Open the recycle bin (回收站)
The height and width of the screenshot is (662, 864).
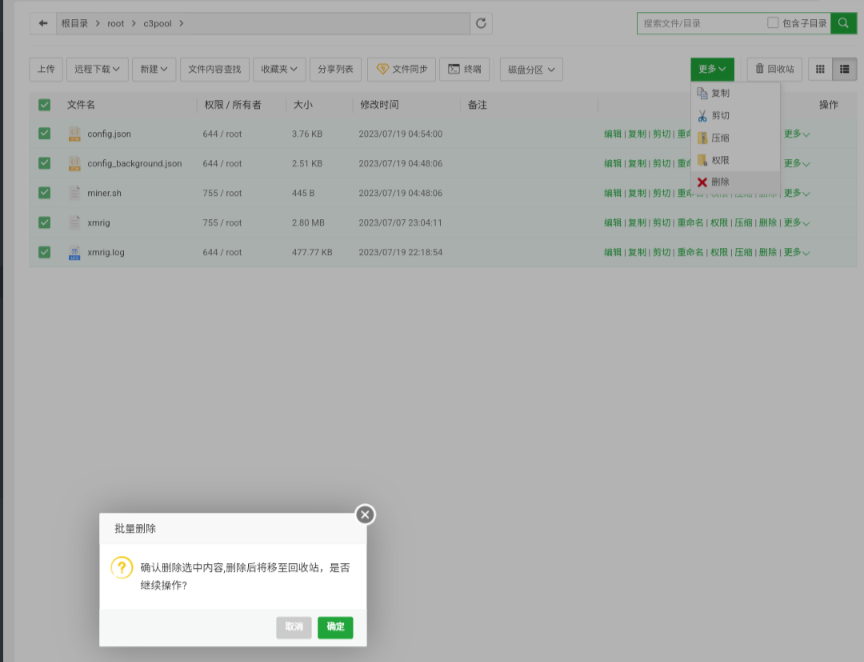point(775,69)
